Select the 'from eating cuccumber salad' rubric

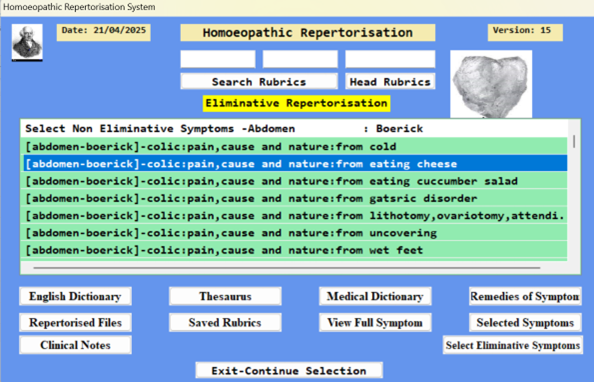pyautogui.click(x=295, y=181)
